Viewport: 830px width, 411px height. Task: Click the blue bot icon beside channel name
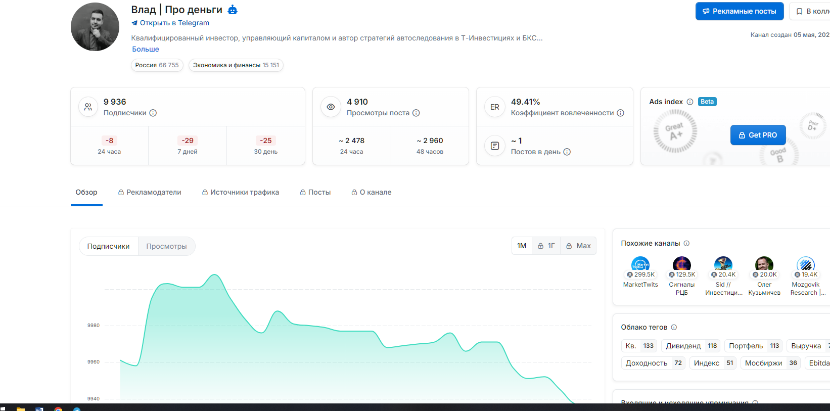tap(232, 10)
